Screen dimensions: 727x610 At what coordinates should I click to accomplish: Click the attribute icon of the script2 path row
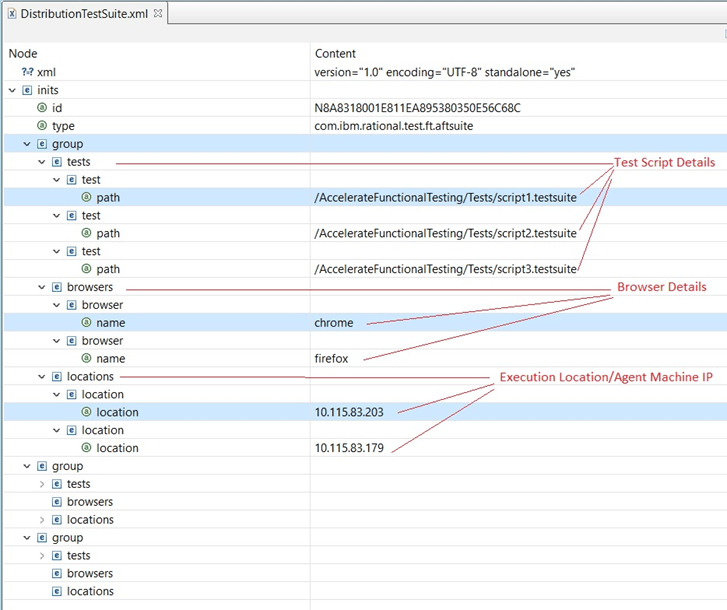pyautogui.click(x=86, y=233)
